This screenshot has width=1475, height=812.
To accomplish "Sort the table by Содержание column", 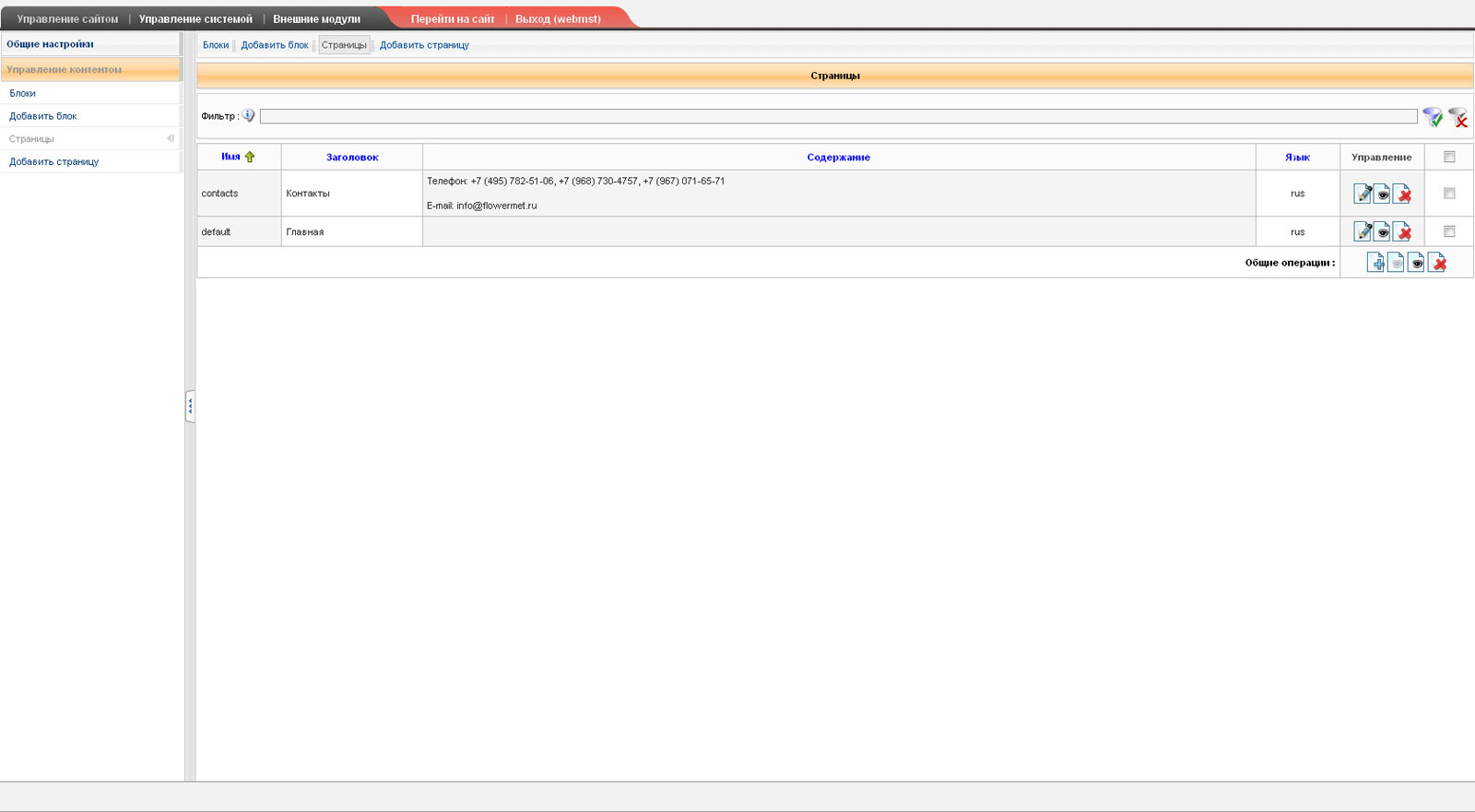I will [838, 158].
